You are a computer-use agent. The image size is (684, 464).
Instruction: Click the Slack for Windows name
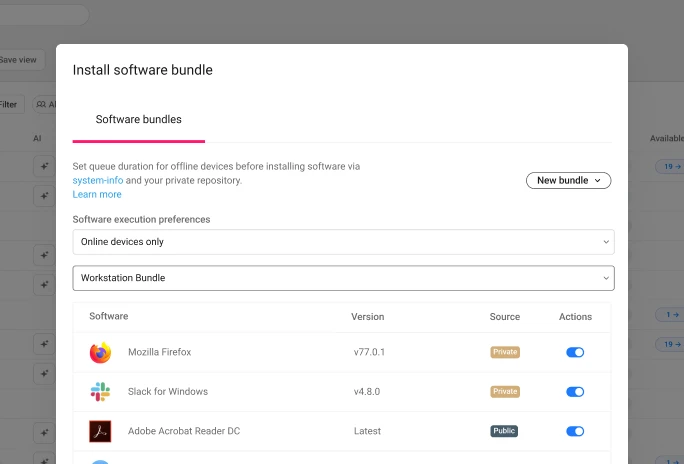click(x=168, y=392)
